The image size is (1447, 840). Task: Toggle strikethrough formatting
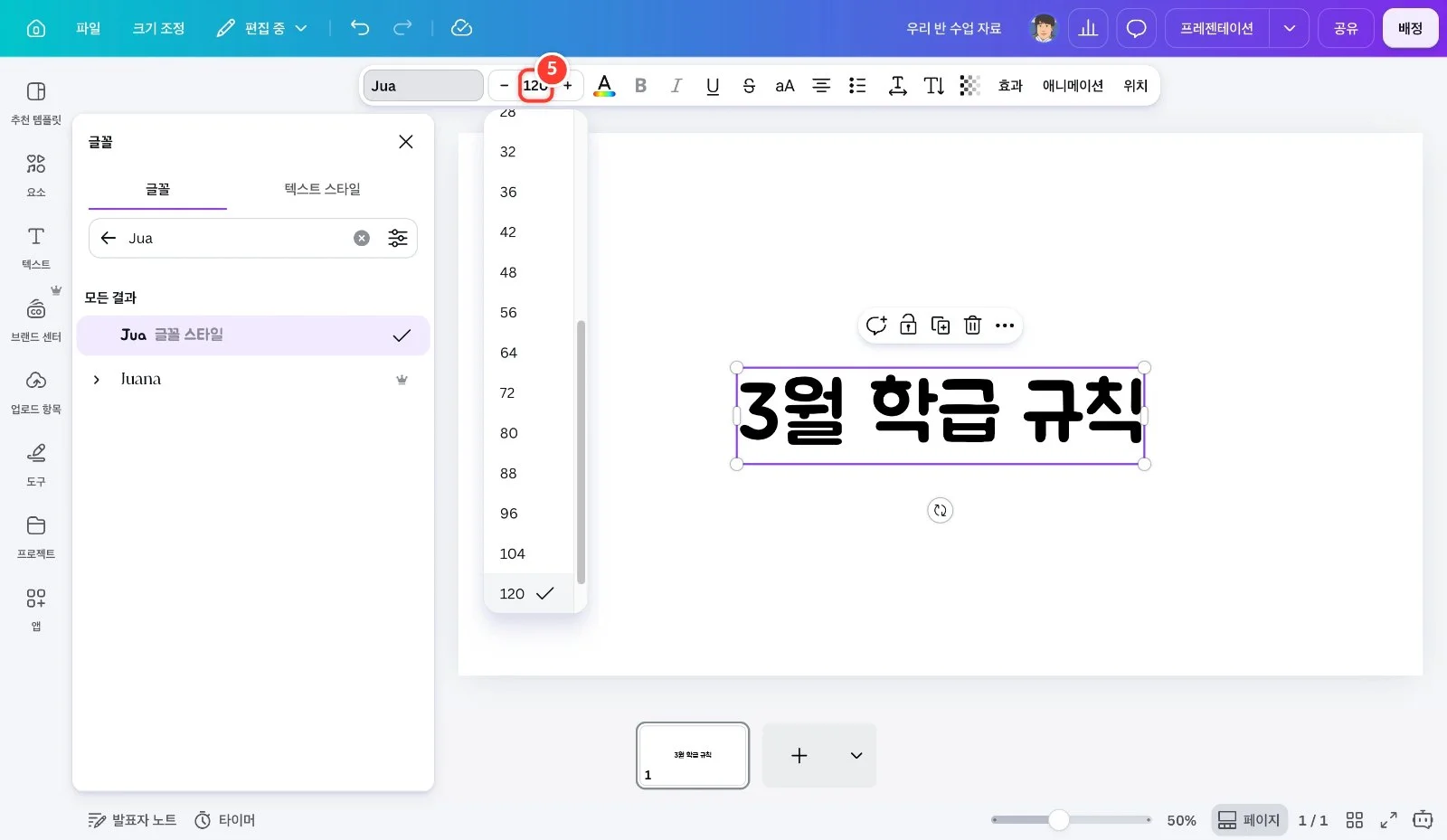point(749,86)
